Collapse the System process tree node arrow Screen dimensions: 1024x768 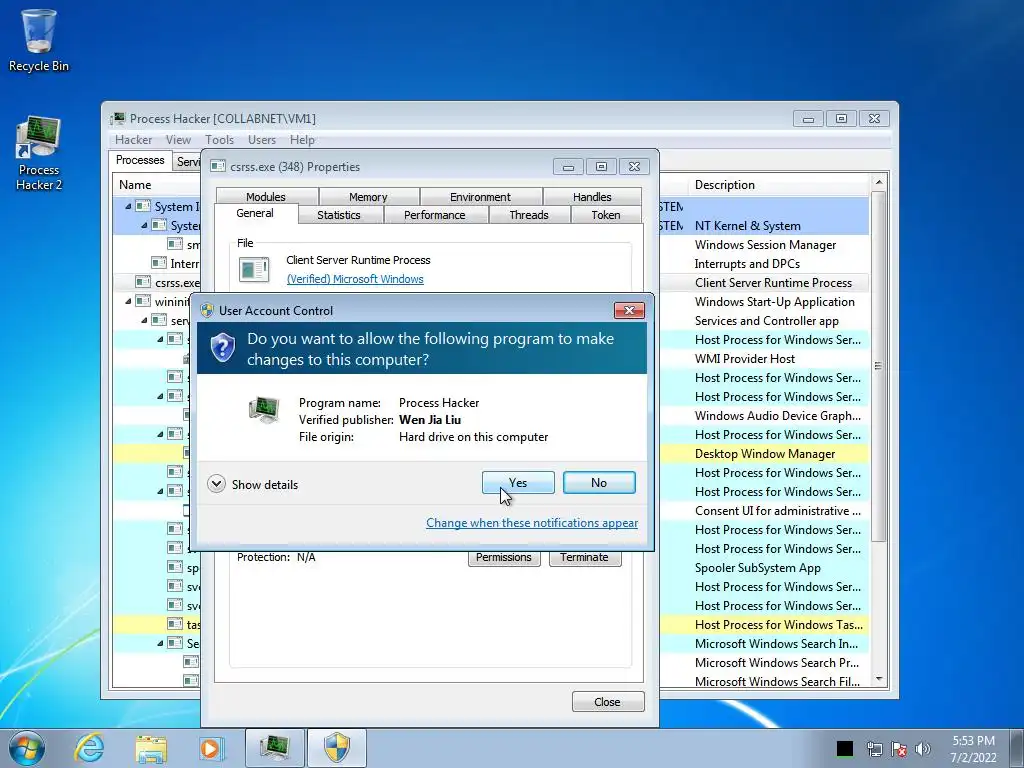[144, 225]
